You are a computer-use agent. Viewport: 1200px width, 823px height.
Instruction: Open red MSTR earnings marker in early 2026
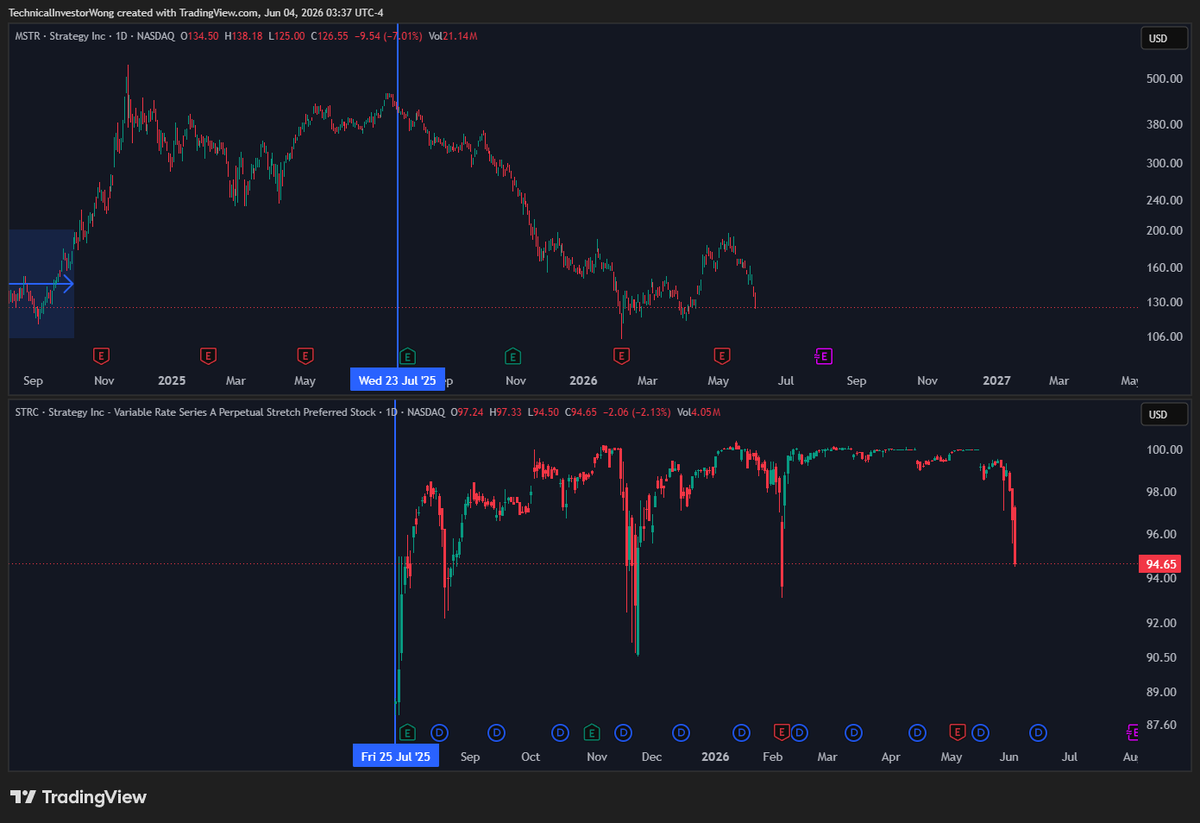(x=621, y=355)
